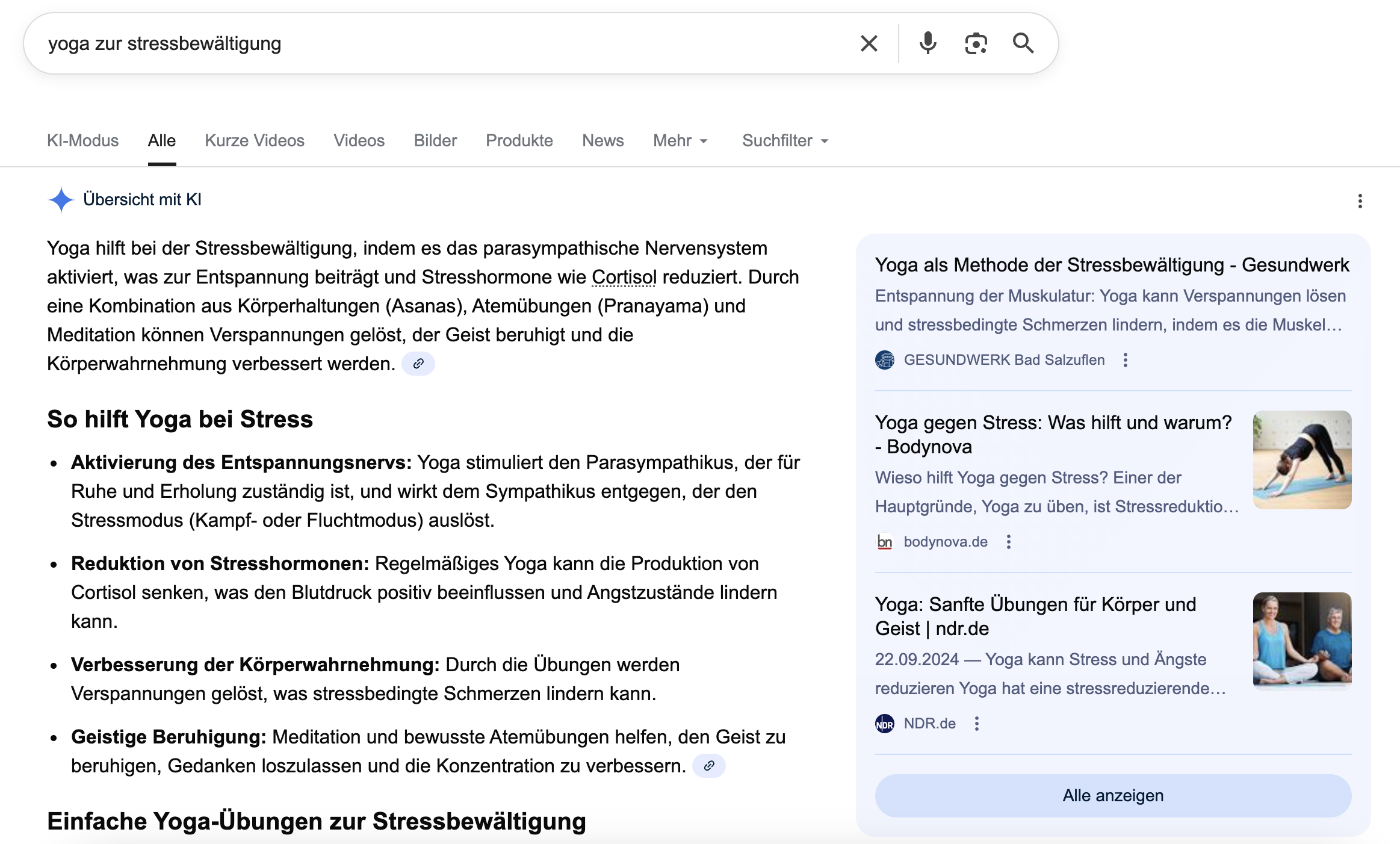Click the Alle anzeigen button
This screenshot has width=1400, height=844.
(x=1113, y=795)
